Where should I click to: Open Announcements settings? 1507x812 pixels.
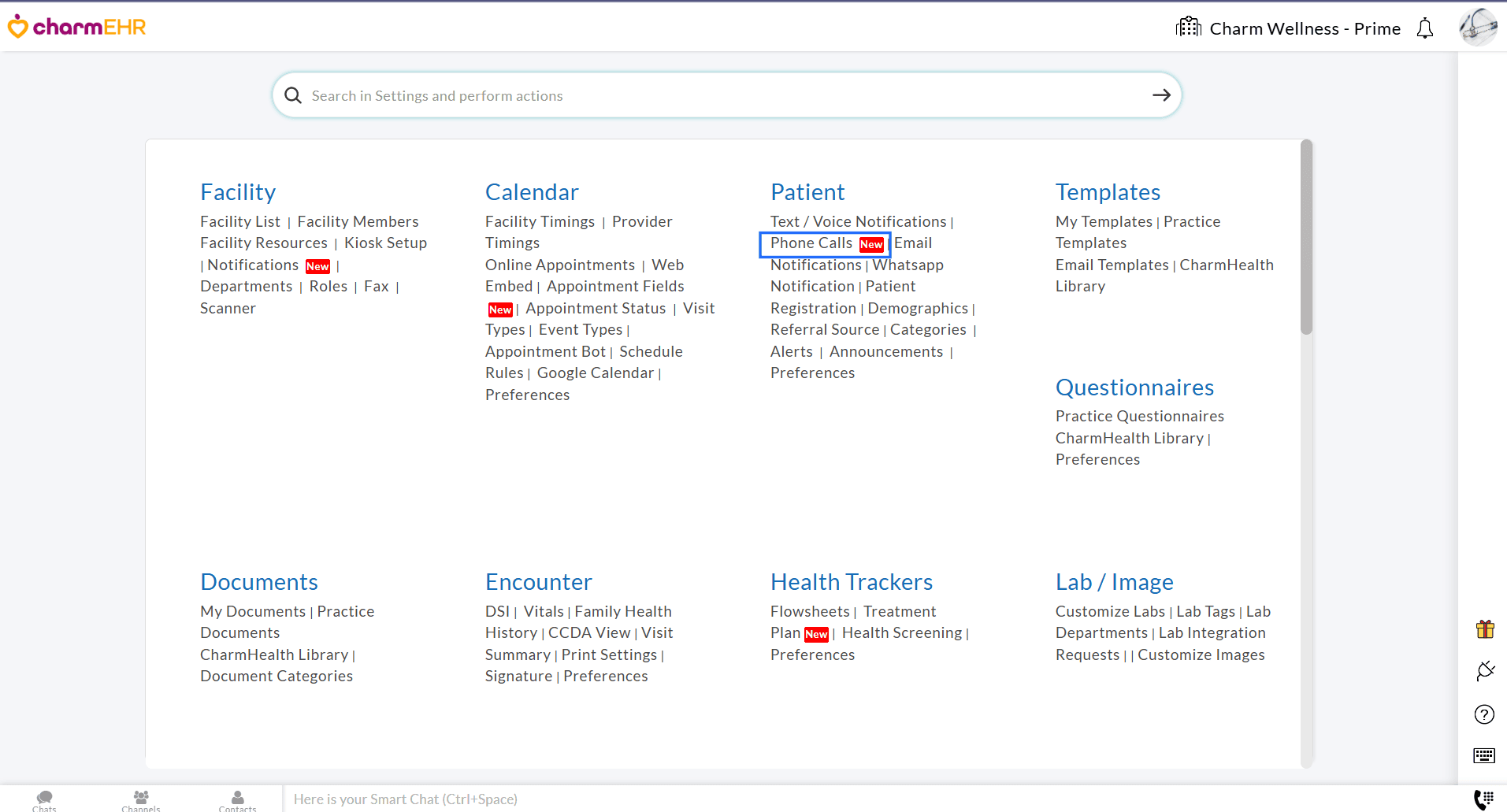point(886,351)
